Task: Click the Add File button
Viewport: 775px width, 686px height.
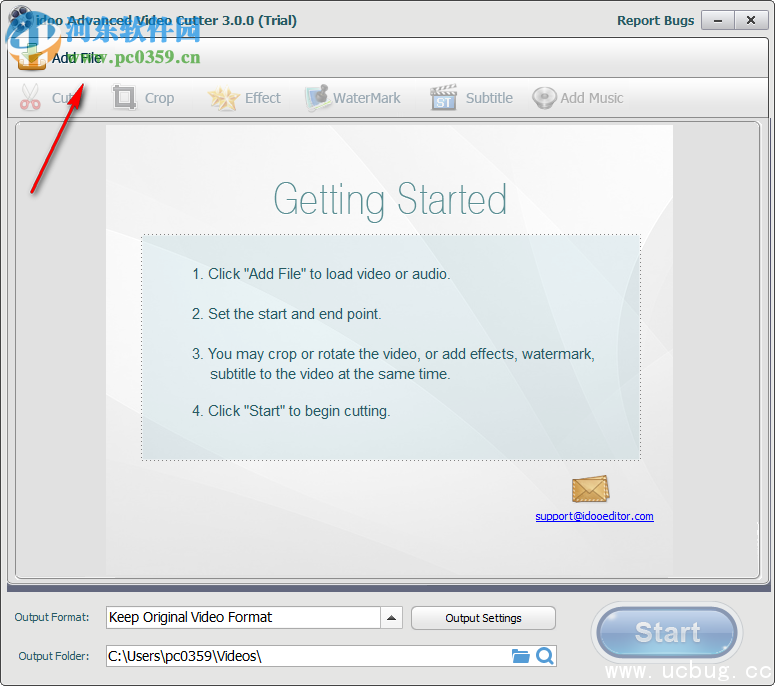Action: click(x=59, y=57)
